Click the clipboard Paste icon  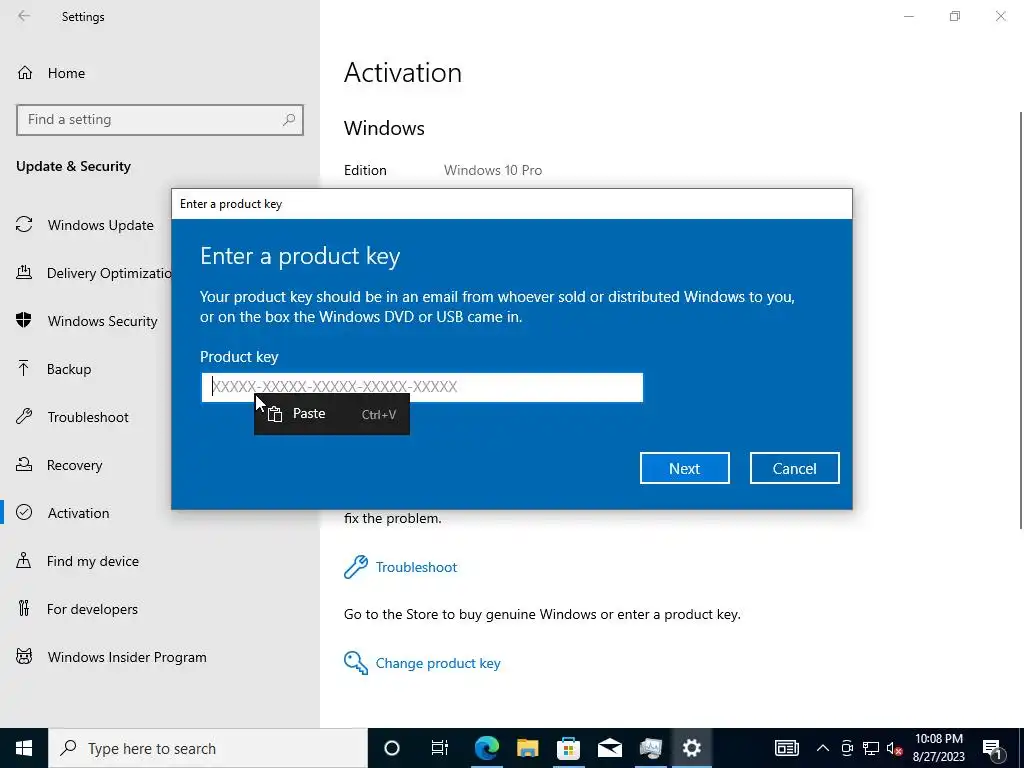(275, 414)
